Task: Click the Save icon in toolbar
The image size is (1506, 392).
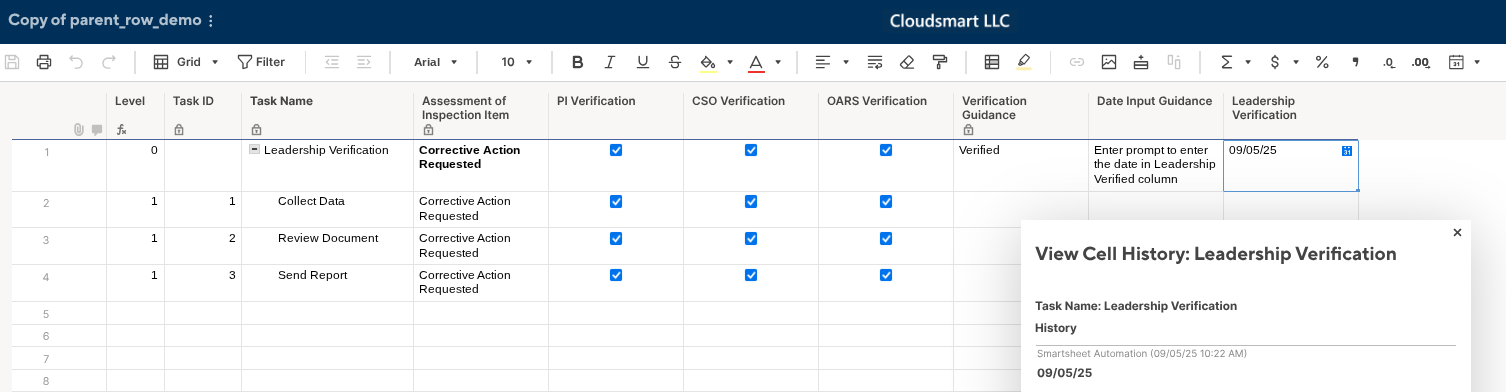Action: [13, 62]
